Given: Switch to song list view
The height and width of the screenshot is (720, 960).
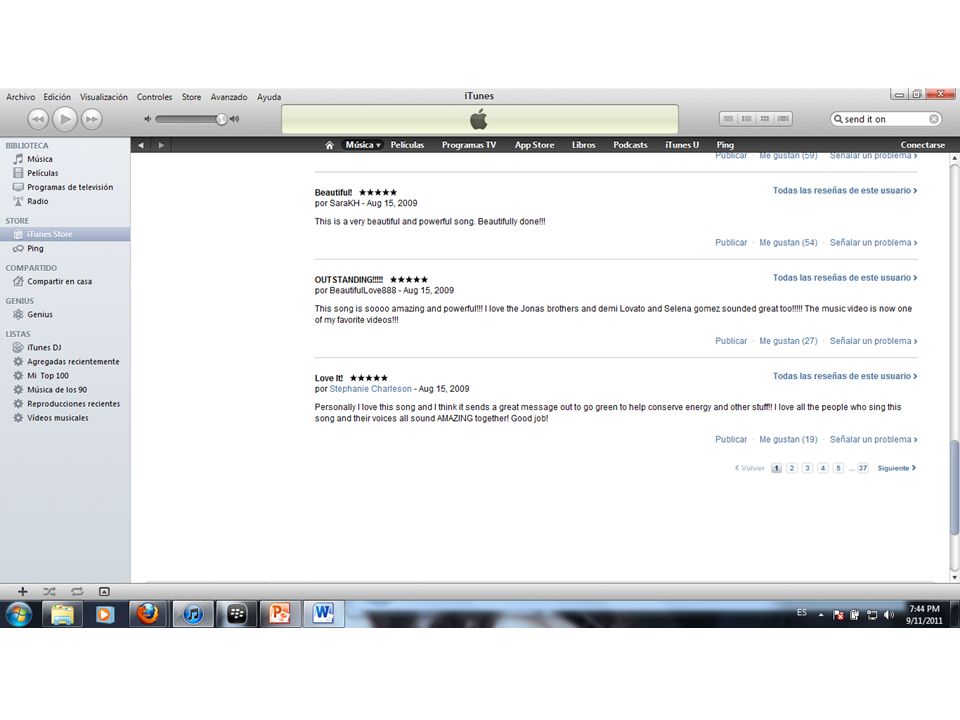Looking at the screenshot, I should [x=728, y=119].
